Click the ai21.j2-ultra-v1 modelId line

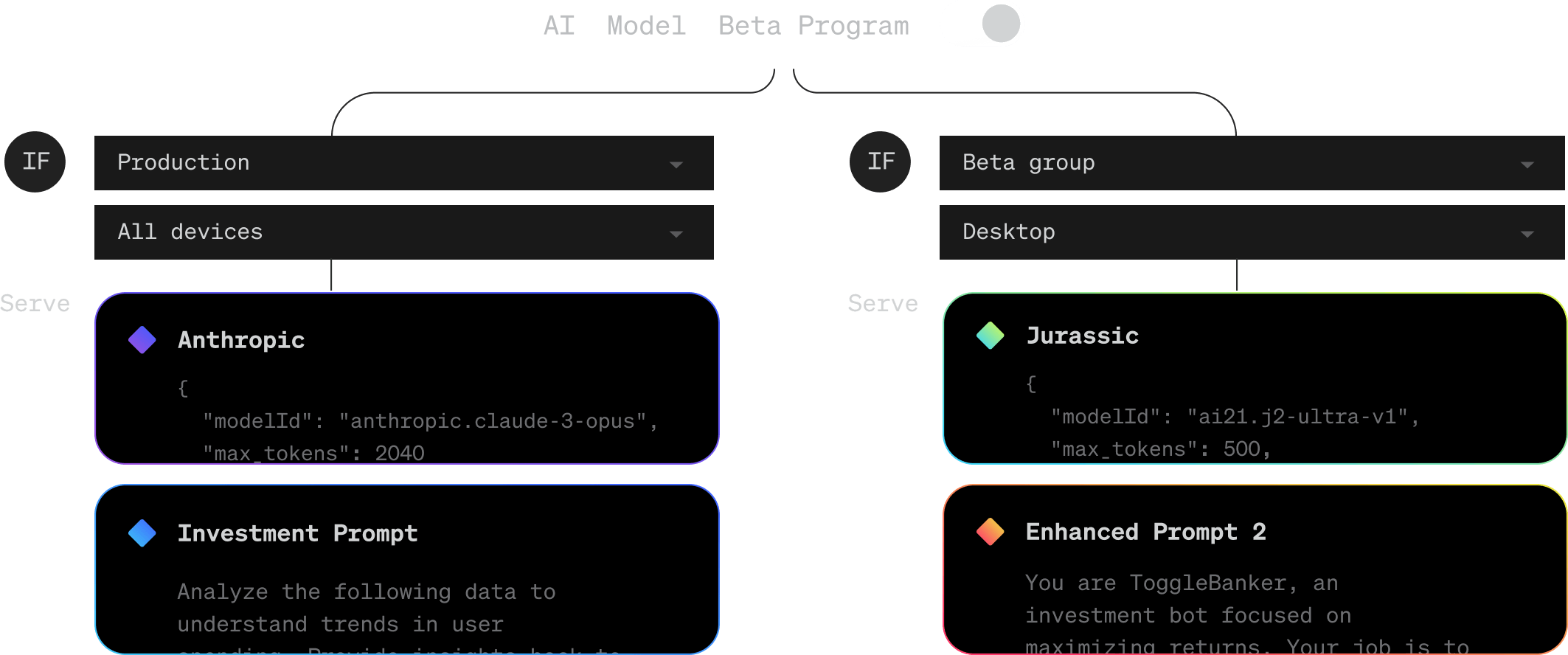tap(1235, 417)
